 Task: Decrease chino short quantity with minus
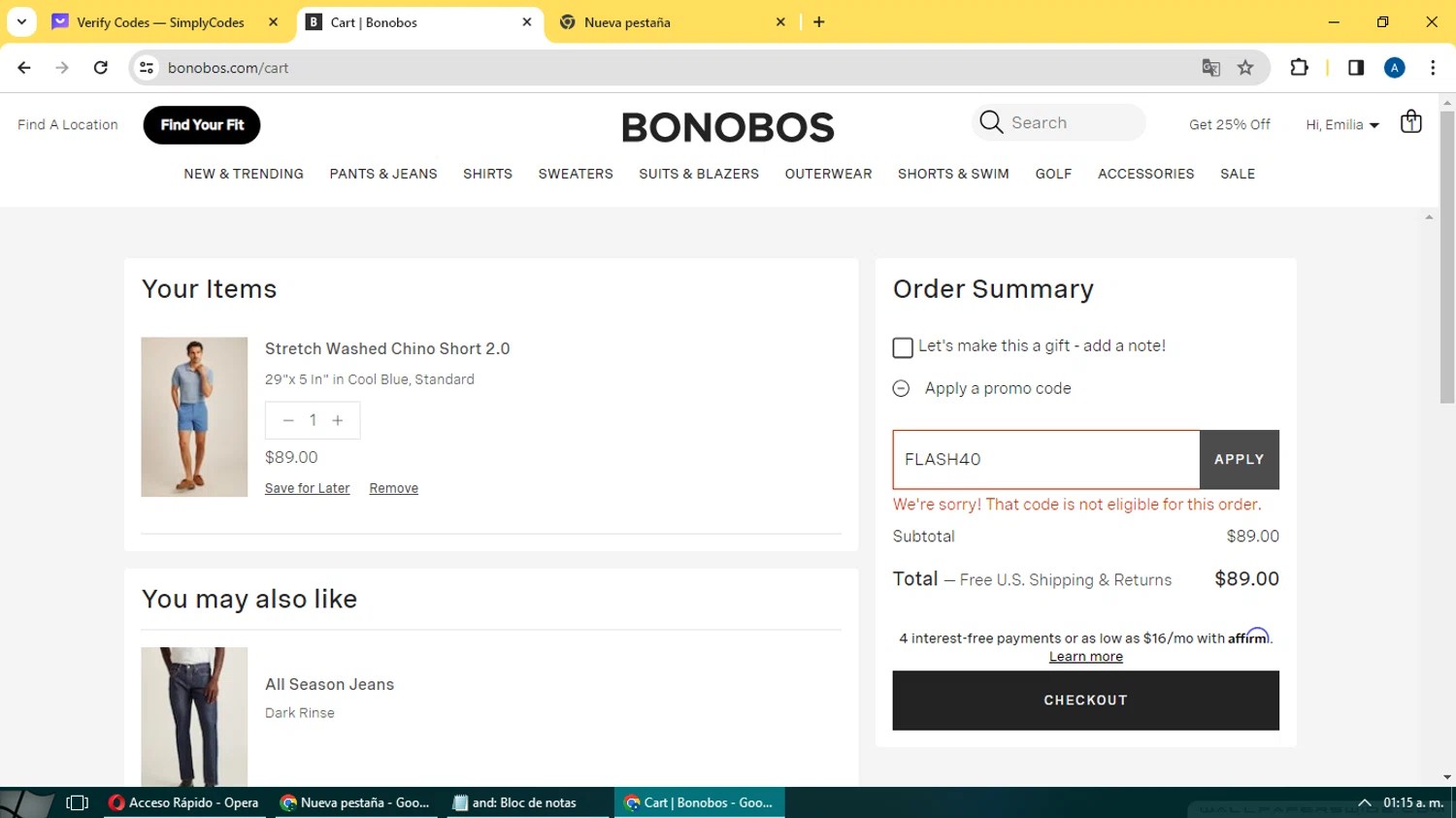(288, 420)
